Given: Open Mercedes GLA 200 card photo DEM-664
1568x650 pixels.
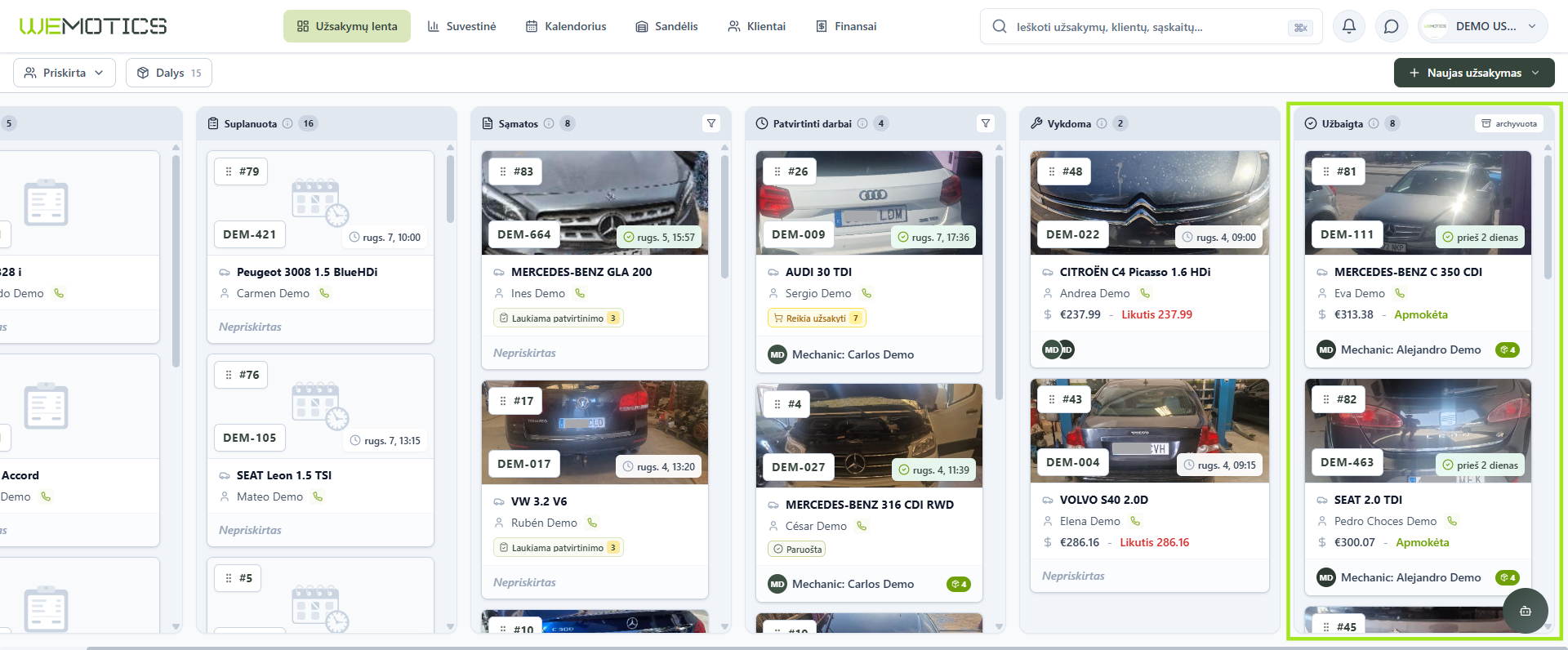Looking at the screenshot, I should 595,203.
